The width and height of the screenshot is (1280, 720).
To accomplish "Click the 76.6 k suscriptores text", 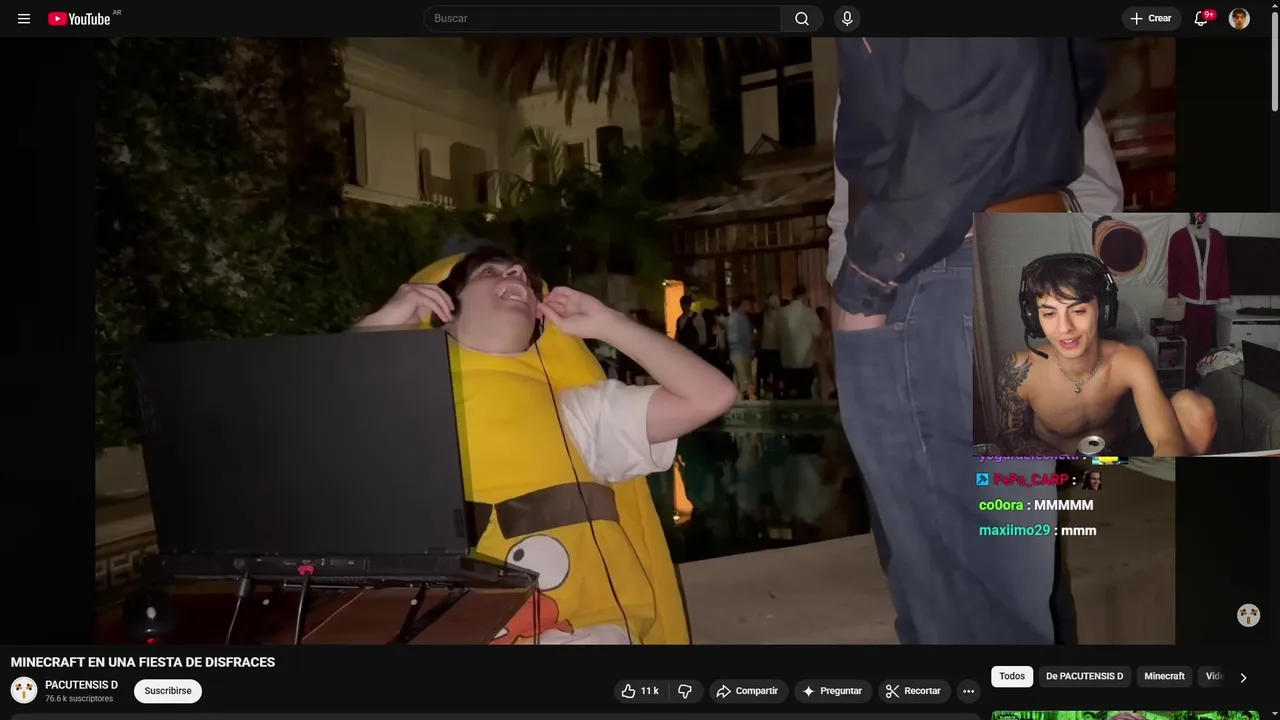I will 79,698.
